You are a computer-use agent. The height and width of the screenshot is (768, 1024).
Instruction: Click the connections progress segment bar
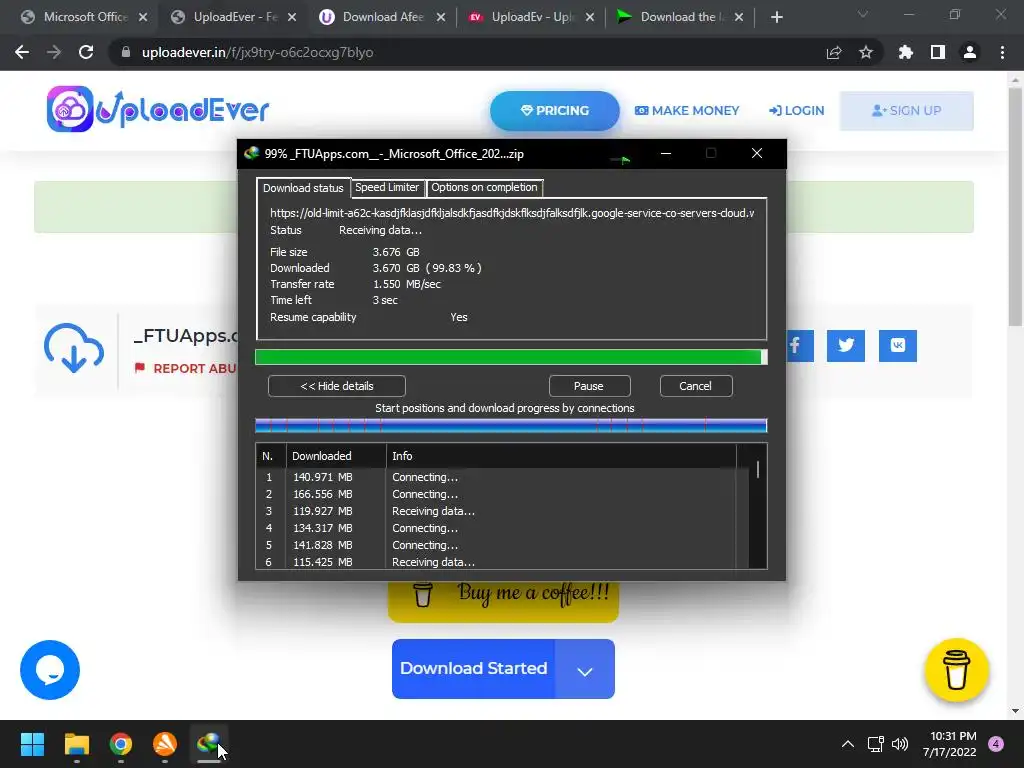pyautogui.click(x=511, y=426)
